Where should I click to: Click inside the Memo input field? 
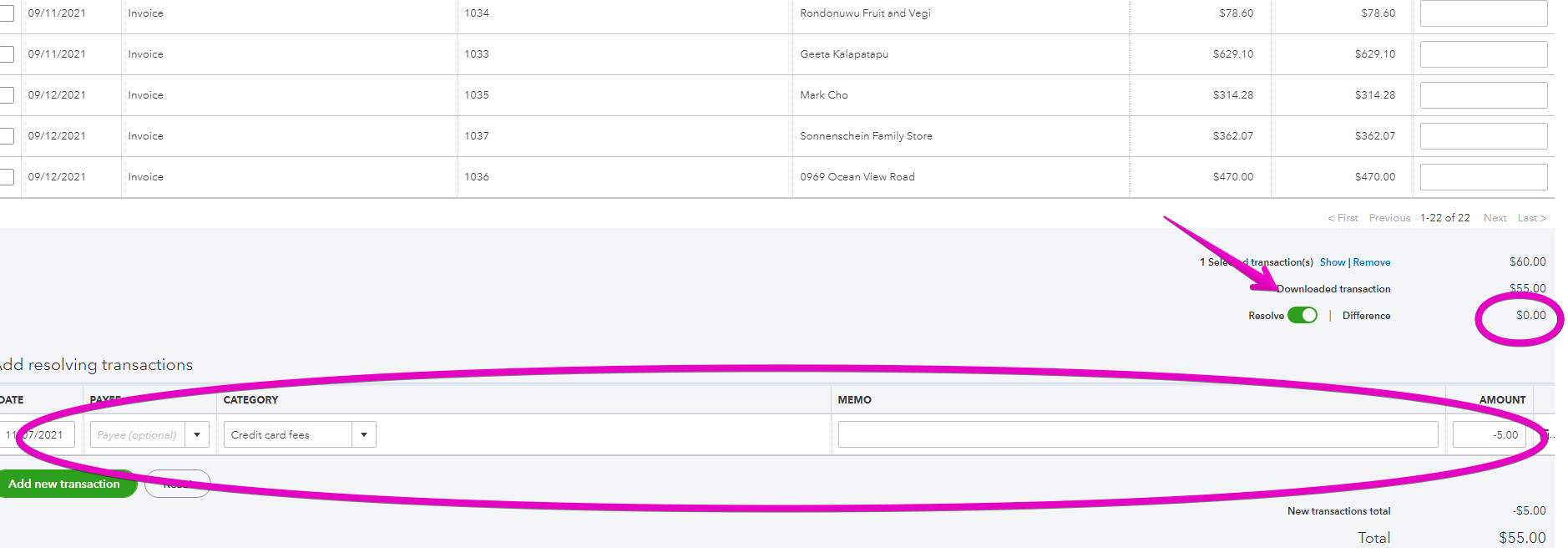(1137, 434)
